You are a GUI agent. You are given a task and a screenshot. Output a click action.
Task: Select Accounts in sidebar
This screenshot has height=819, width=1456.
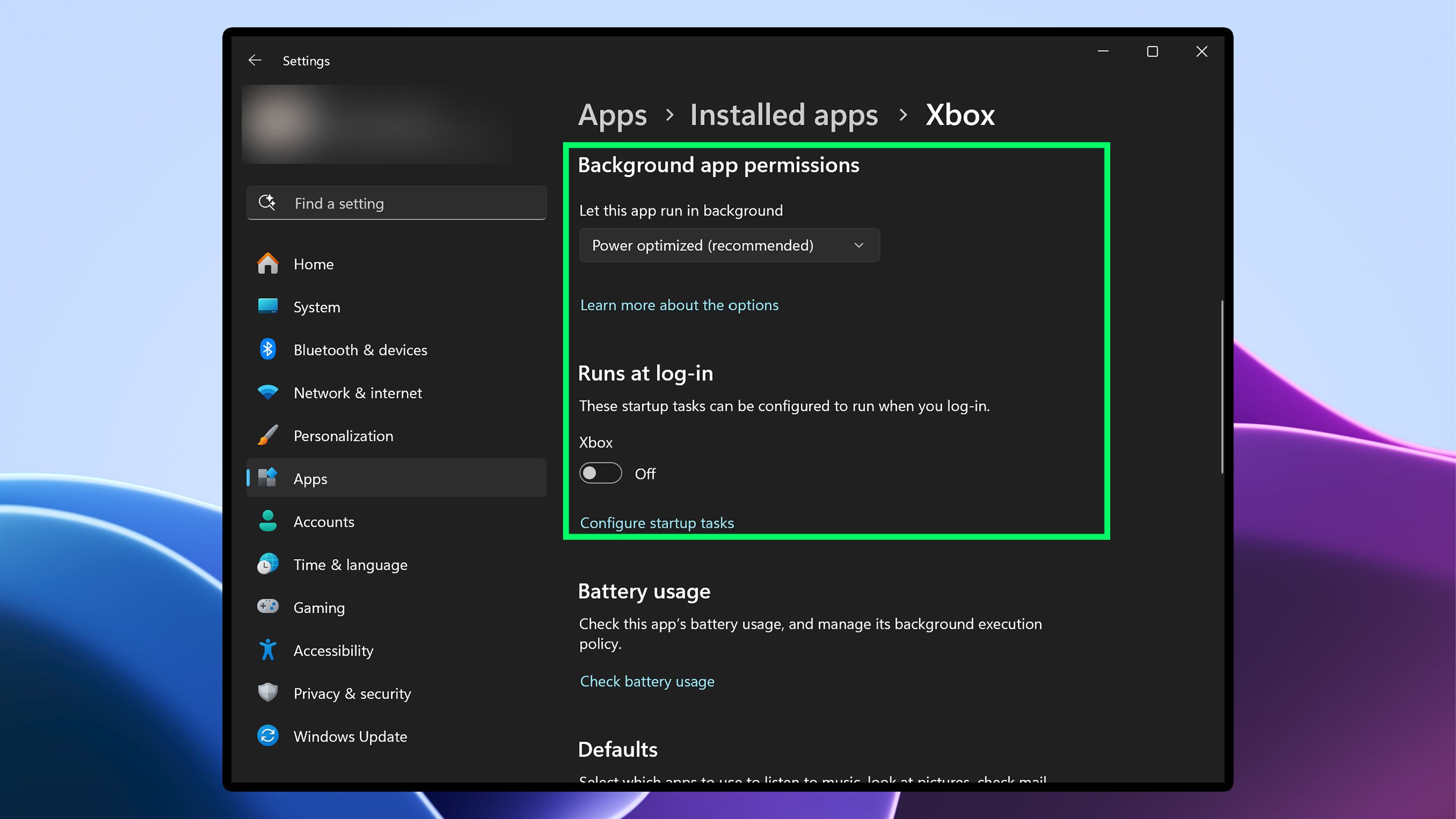coord(396,522)
